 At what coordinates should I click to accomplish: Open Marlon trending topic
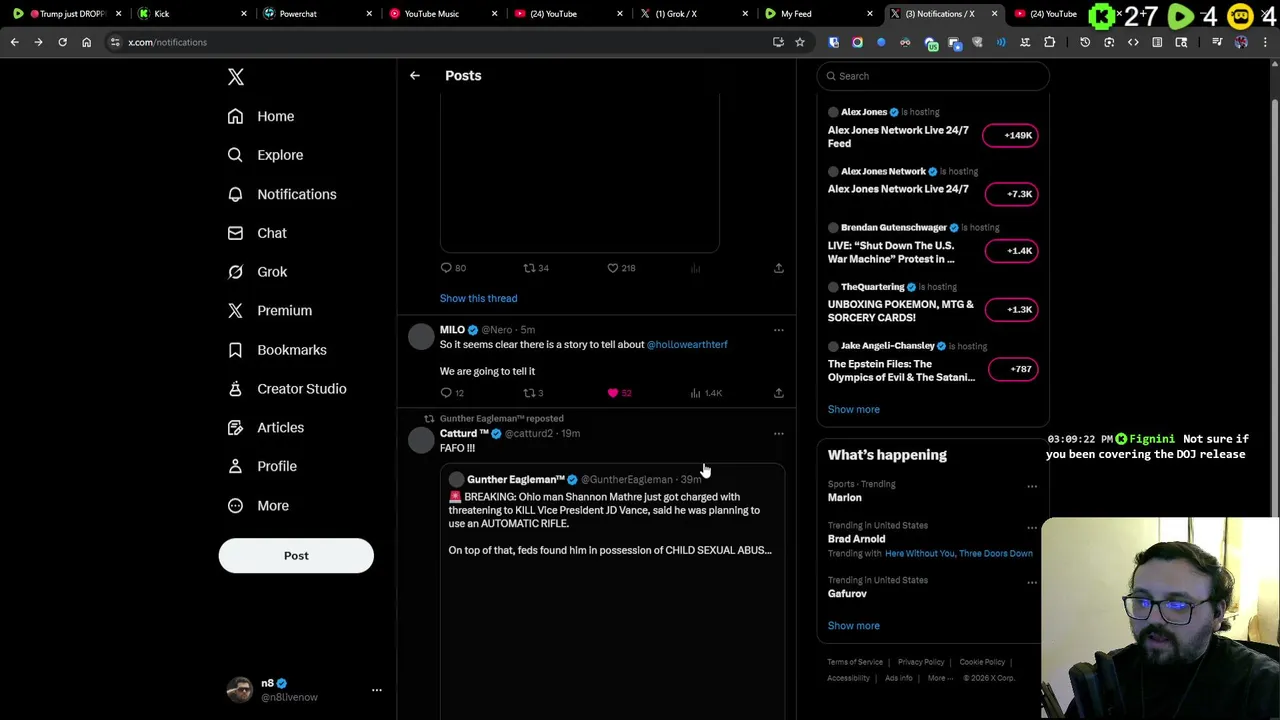click(844, 497)
